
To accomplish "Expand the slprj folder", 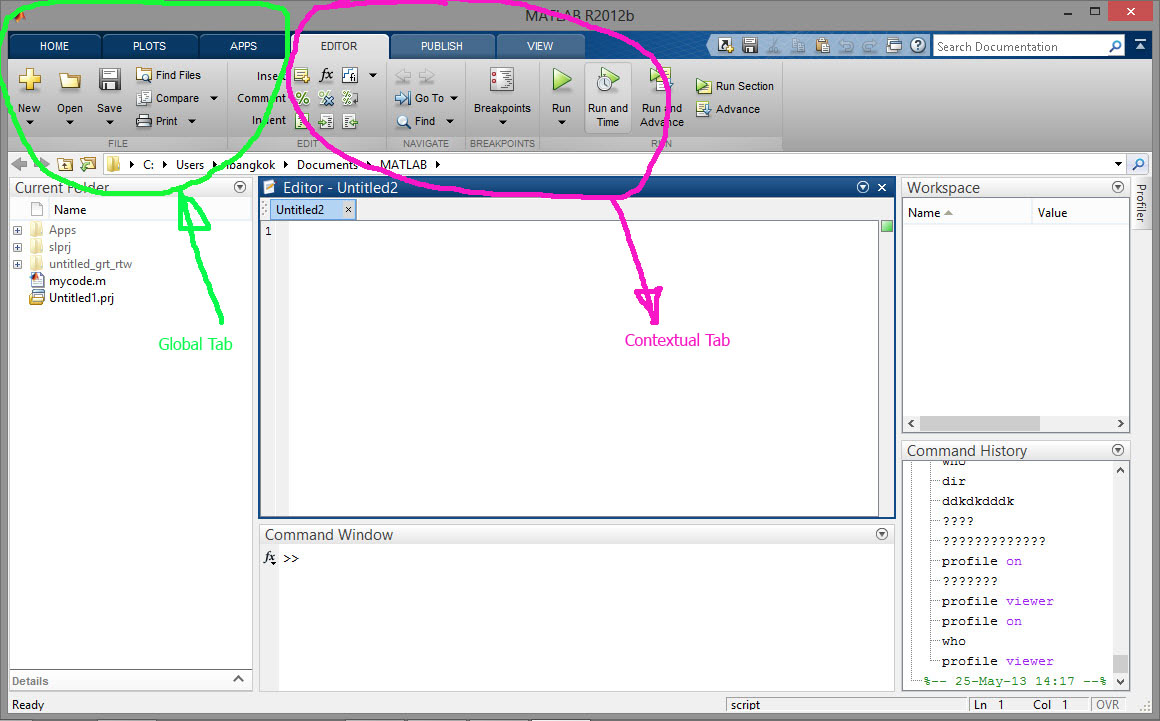I will [x=18, y=247].
